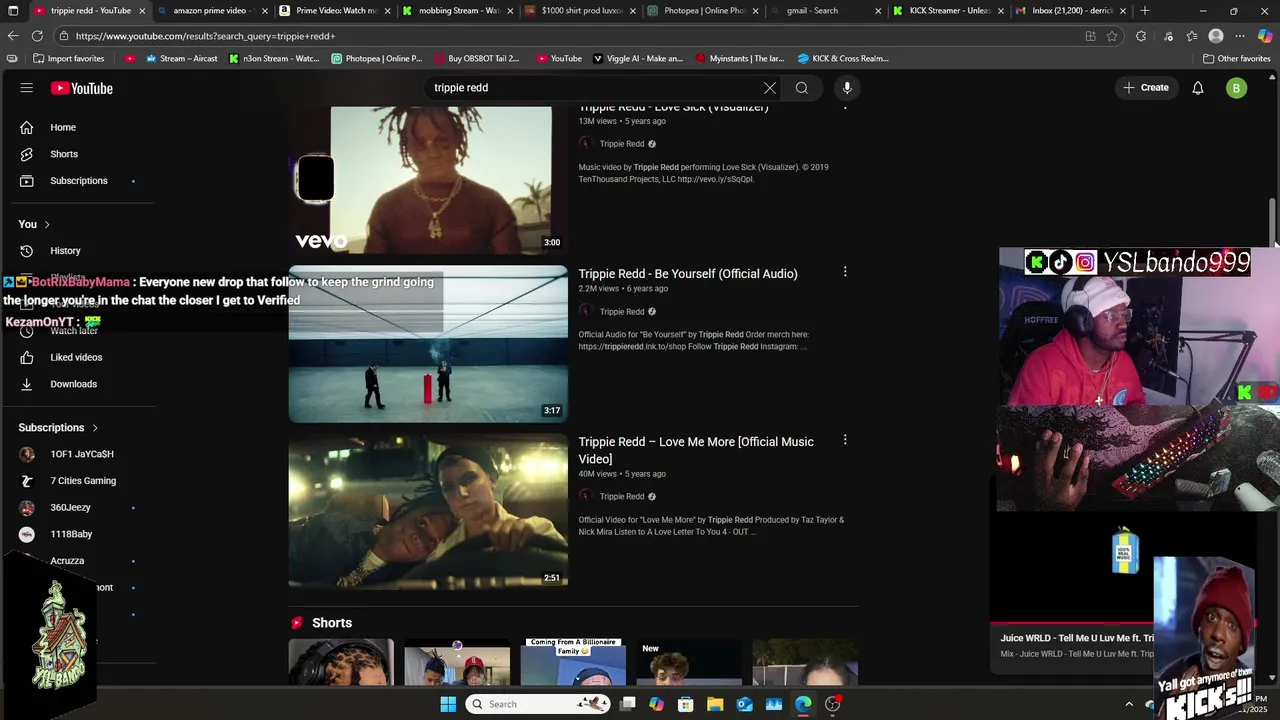Image resolution: width=1280 pixels, height=720 pixels.
Task: Click the Create button
Action: click(1145, 88)
